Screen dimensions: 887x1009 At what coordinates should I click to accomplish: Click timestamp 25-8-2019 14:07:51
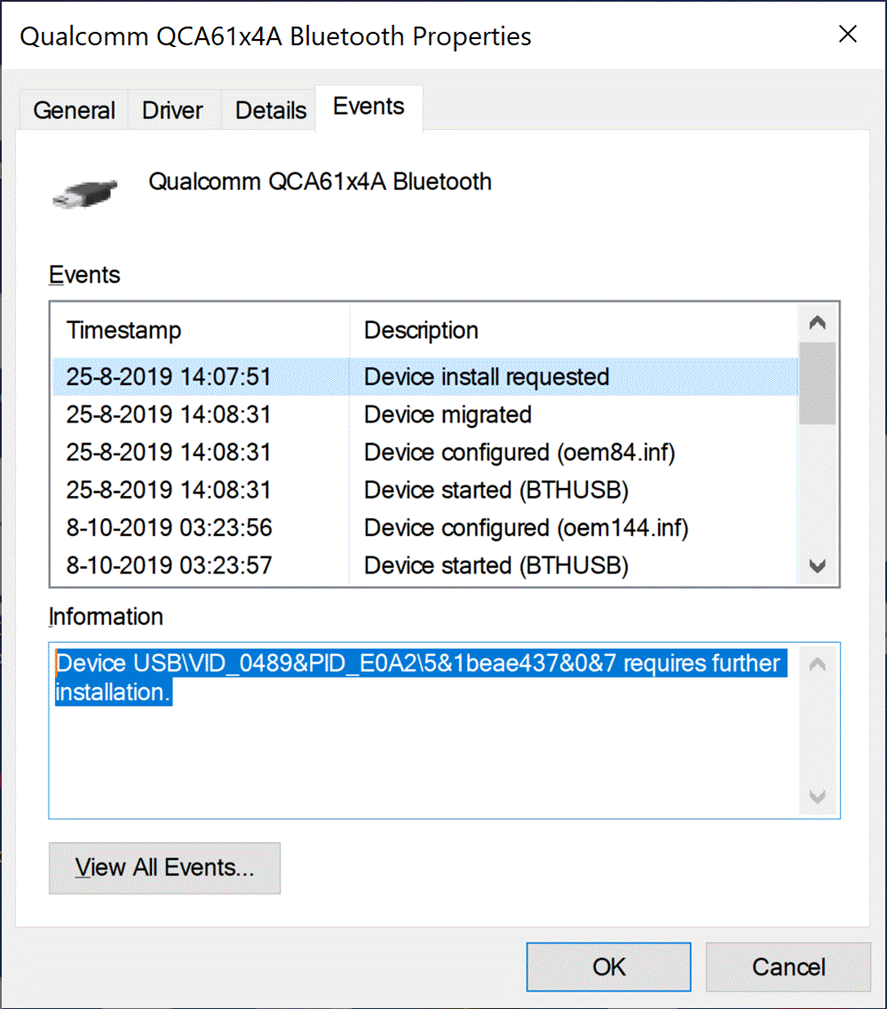[169, 377]
